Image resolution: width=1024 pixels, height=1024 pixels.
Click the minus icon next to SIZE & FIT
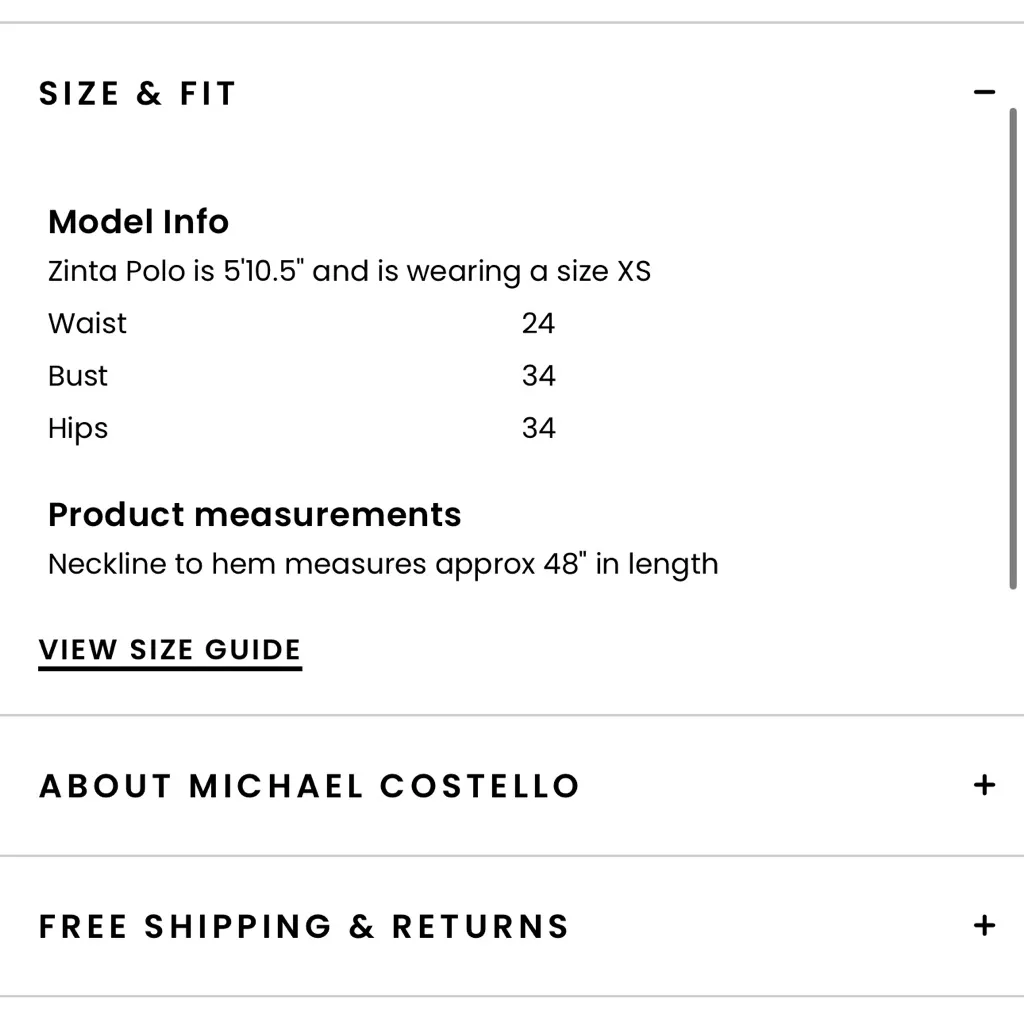tap(985, 91)
